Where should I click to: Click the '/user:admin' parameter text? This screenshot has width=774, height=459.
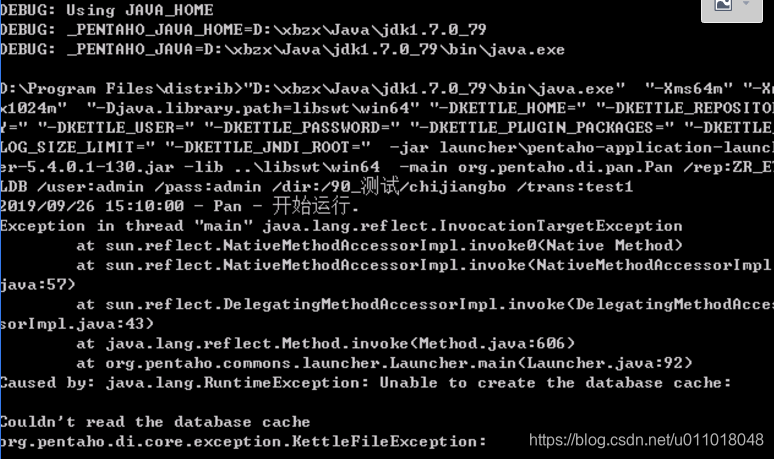tap(90, 187)
